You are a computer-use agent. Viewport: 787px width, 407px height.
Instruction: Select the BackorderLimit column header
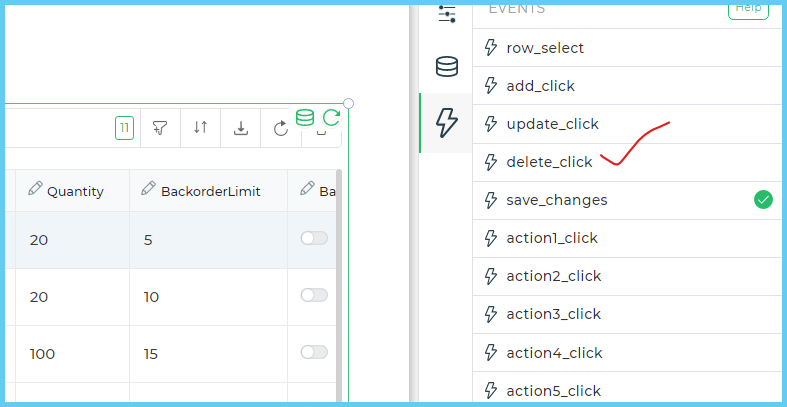pos(208,191)
